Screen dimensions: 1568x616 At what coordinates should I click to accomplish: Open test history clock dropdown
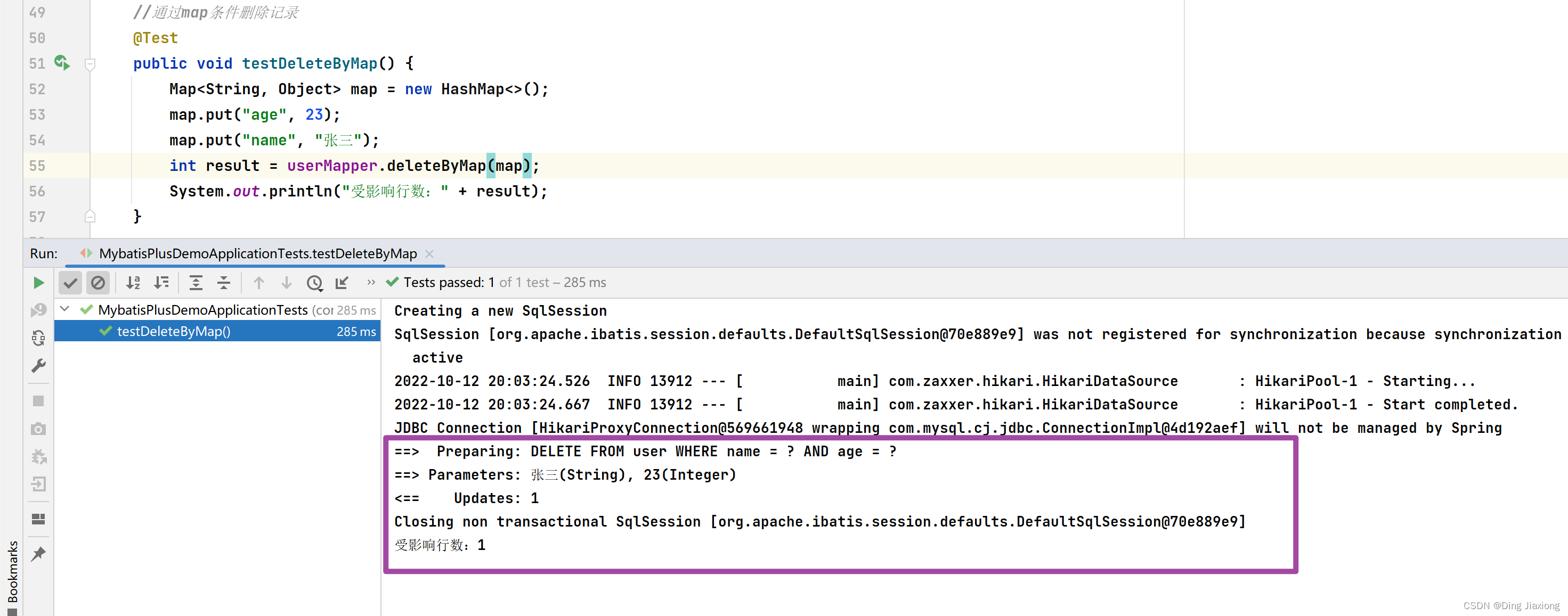click(314, 283)
